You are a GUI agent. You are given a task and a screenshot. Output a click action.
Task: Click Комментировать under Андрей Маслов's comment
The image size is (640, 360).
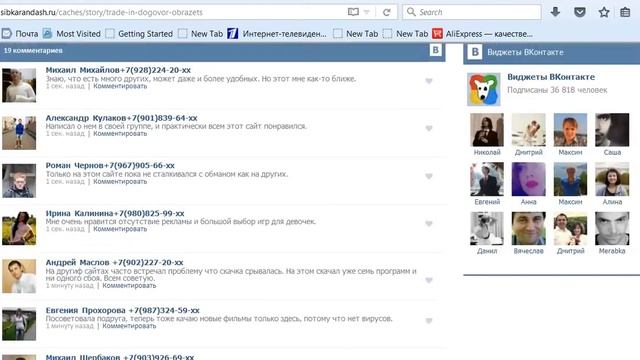pyautogui.click(x=129, y=286)
